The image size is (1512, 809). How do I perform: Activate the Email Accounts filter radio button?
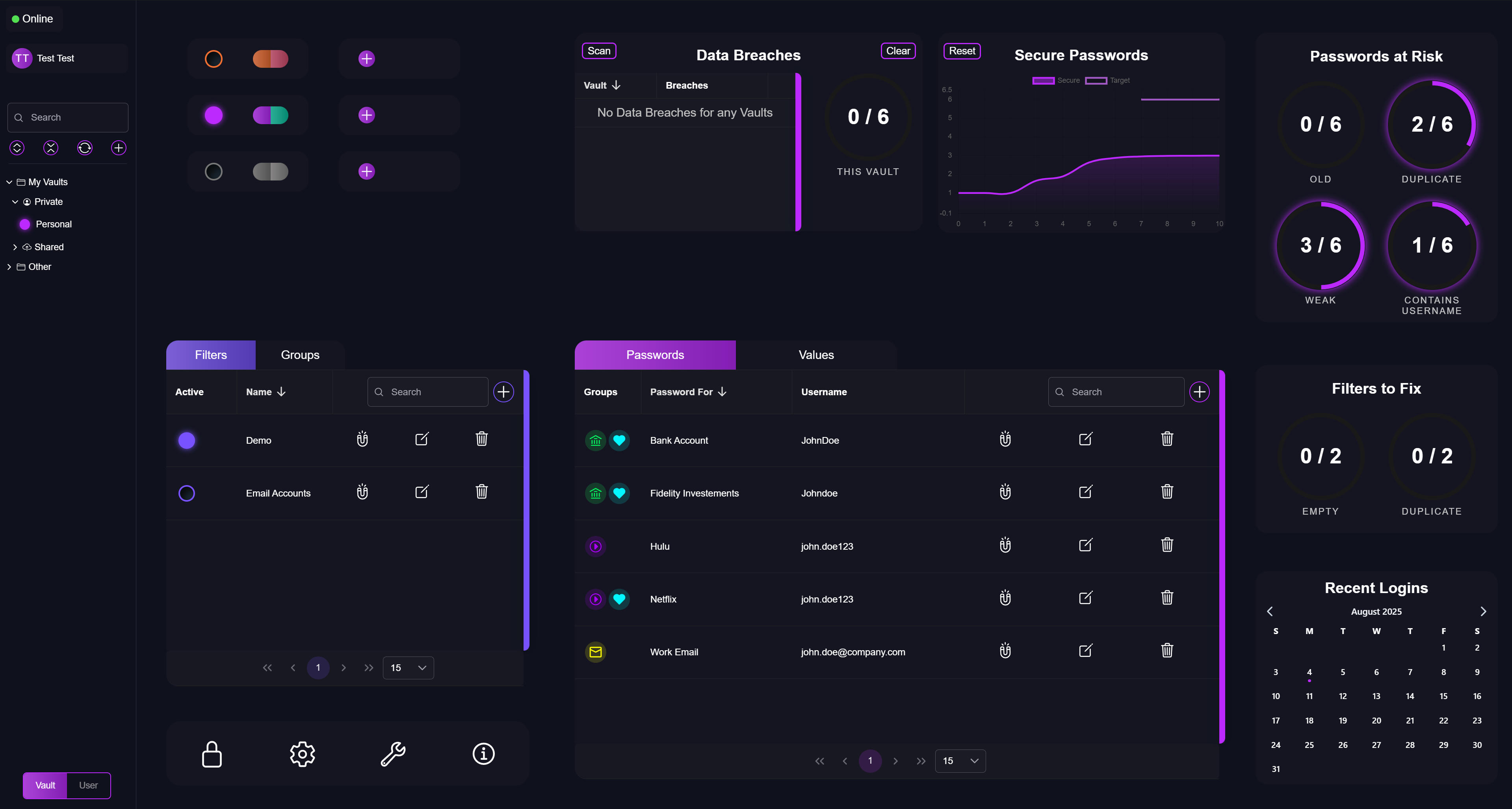[187, 493]
